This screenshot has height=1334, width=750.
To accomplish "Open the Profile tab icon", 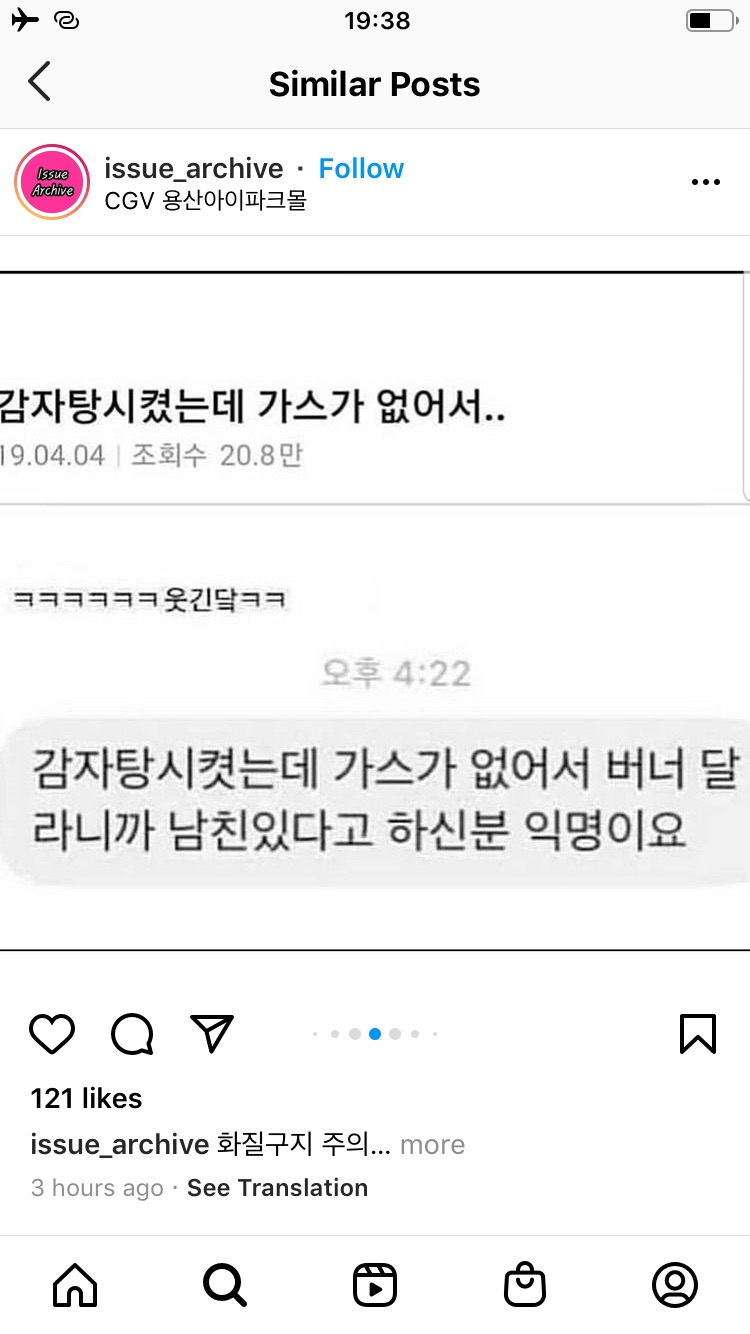I will coord(675,1285).
